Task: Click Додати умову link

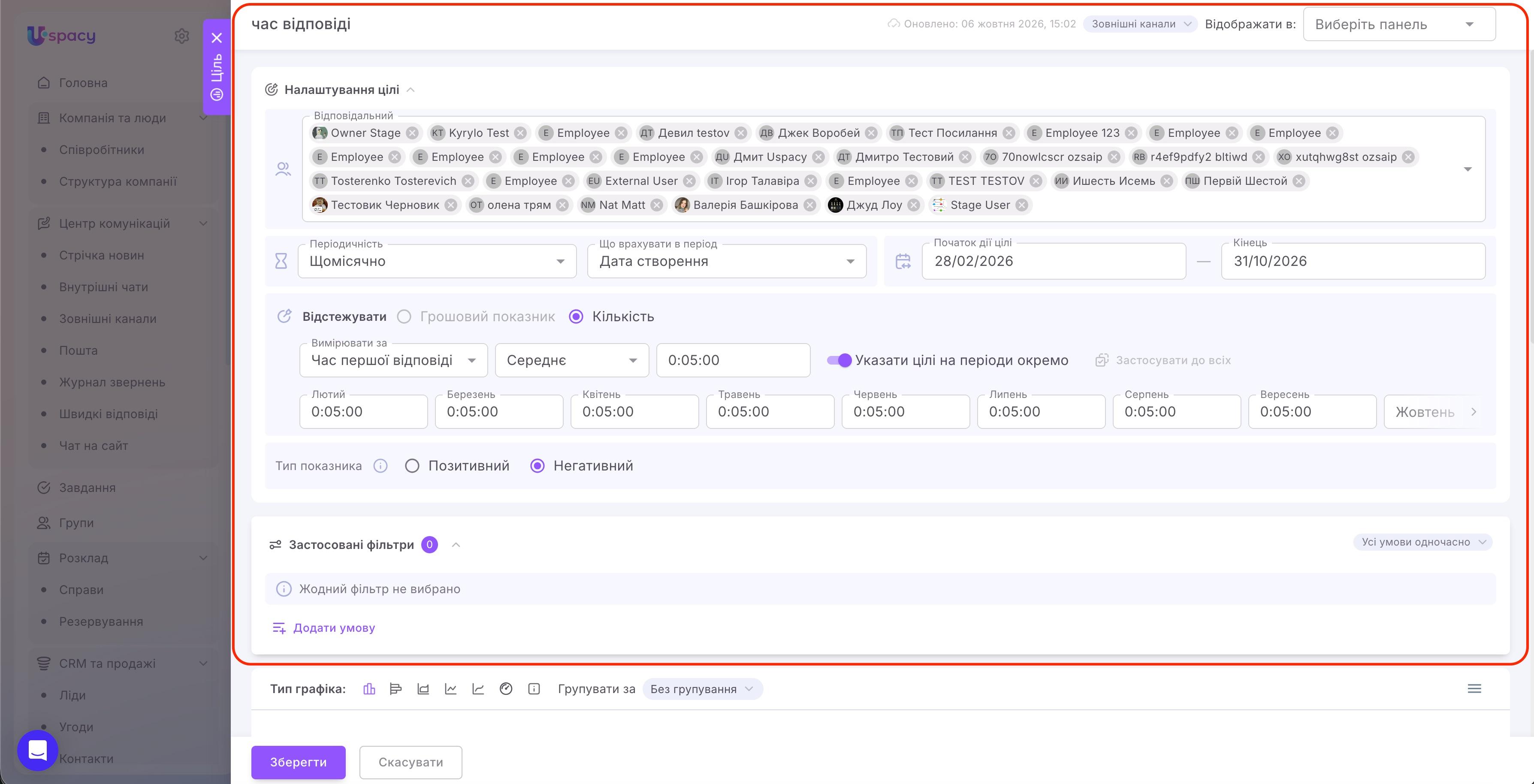Action: tap(324, 628)
